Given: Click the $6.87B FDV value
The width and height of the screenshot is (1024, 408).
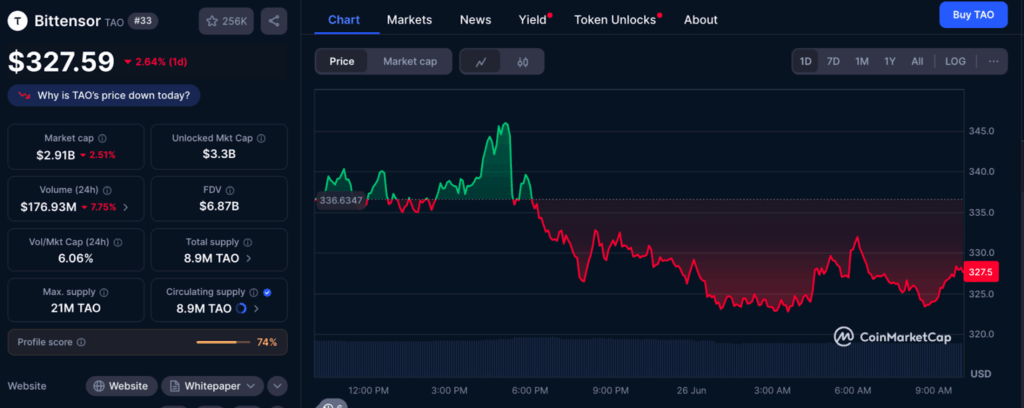Looking at the screenshot, I should (x=219, y=207).
